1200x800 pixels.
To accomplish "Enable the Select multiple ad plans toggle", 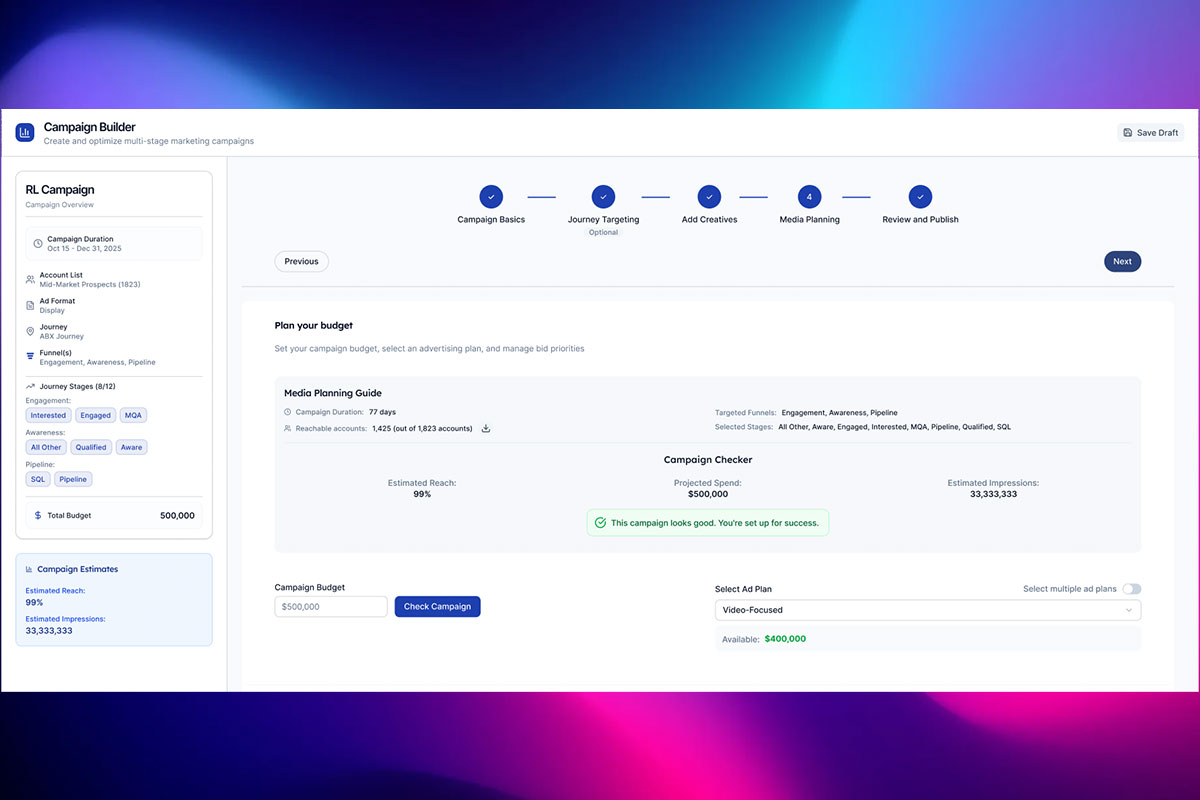I will 1131,589.
